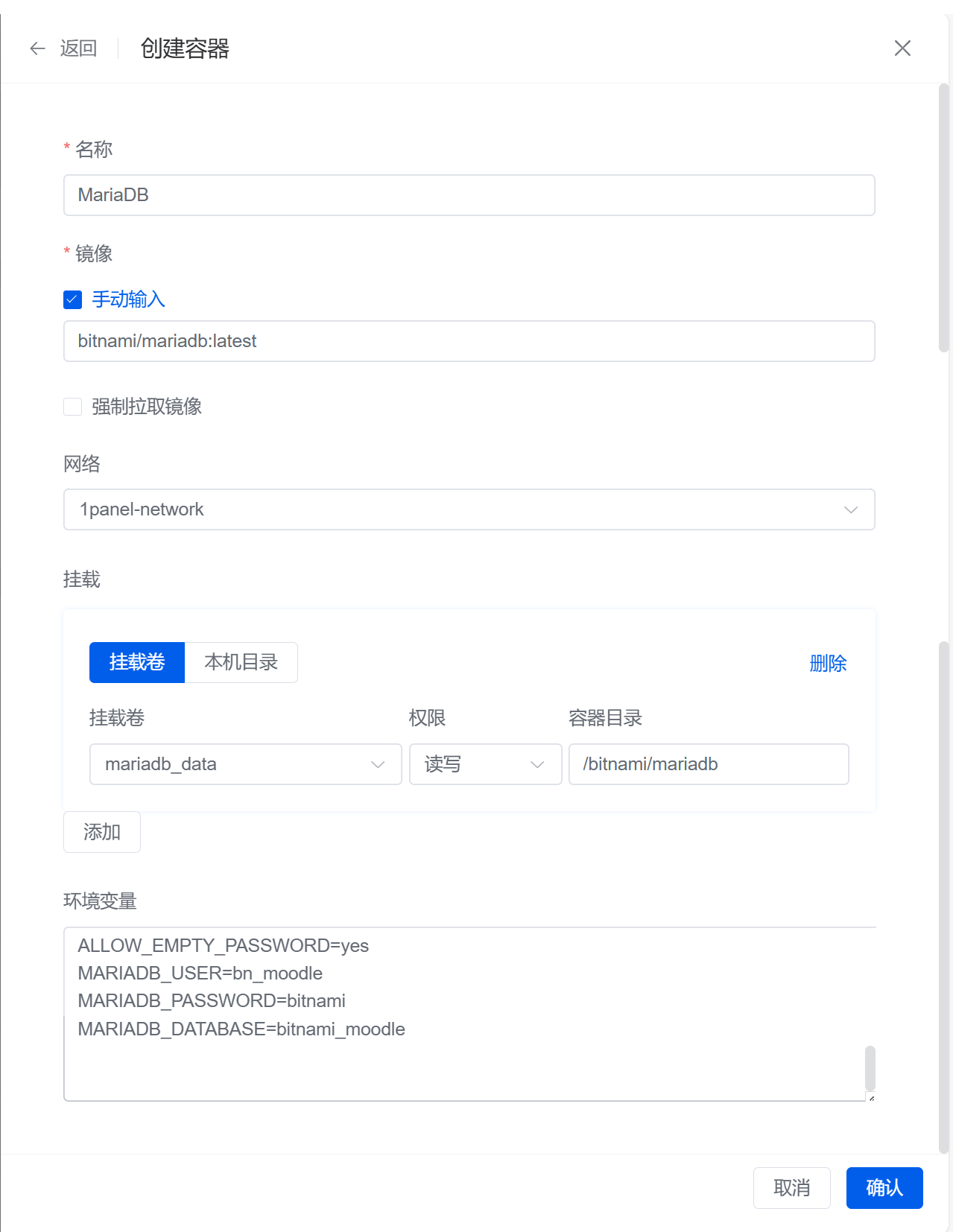
Task: Enable 强制拉取镜像 force pull checkbox
Action: (73, 407)
